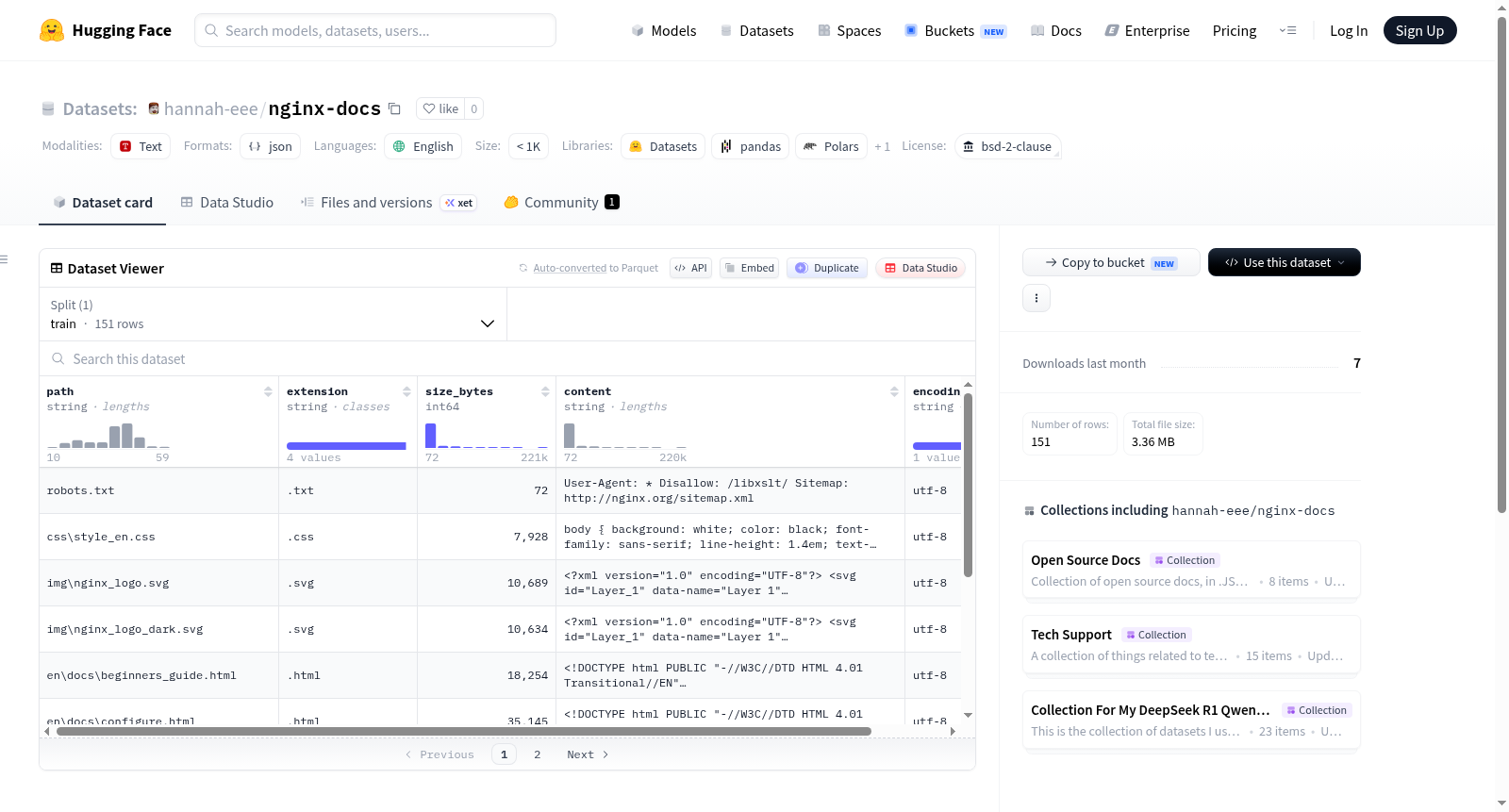1509x812 pixels.
Task: Sort by the path column arrows
Action: pyautogui.click(x=268, y=391)
